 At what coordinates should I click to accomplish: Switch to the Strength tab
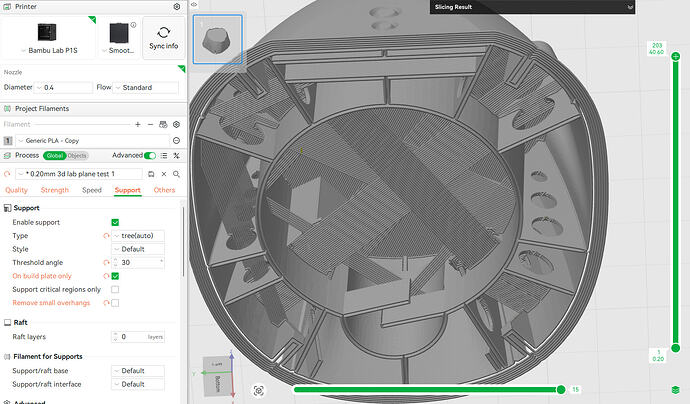click(55, 190)
